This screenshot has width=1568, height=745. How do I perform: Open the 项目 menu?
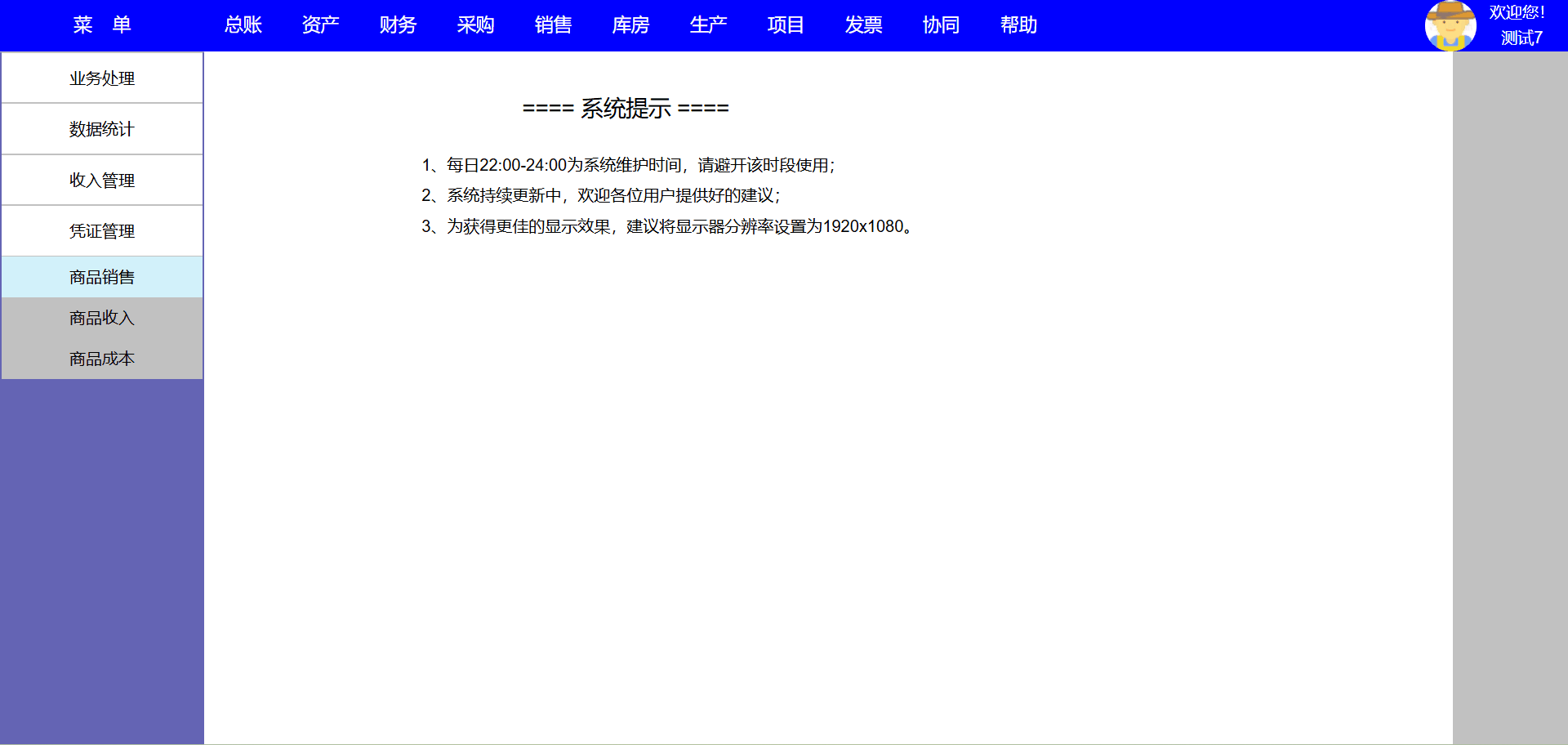coord(786,25)
